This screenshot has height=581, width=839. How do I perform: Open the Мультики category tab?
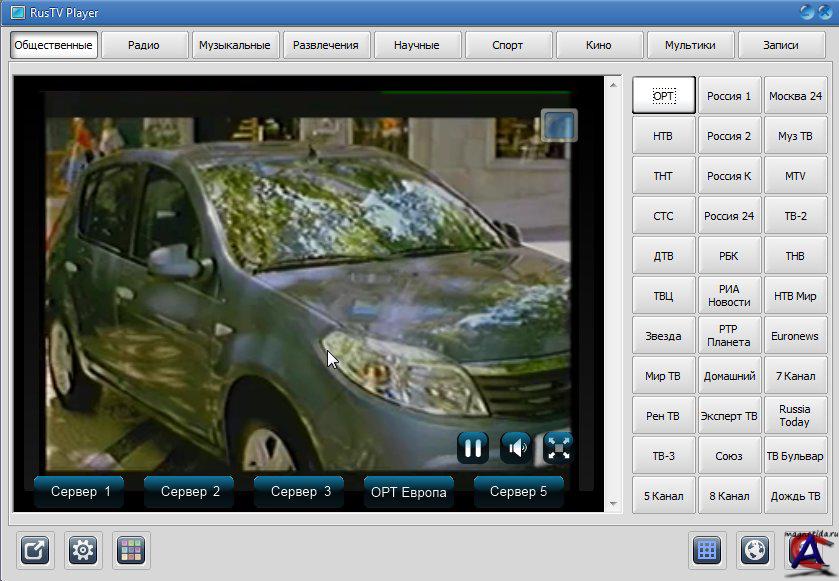(690, 45)
